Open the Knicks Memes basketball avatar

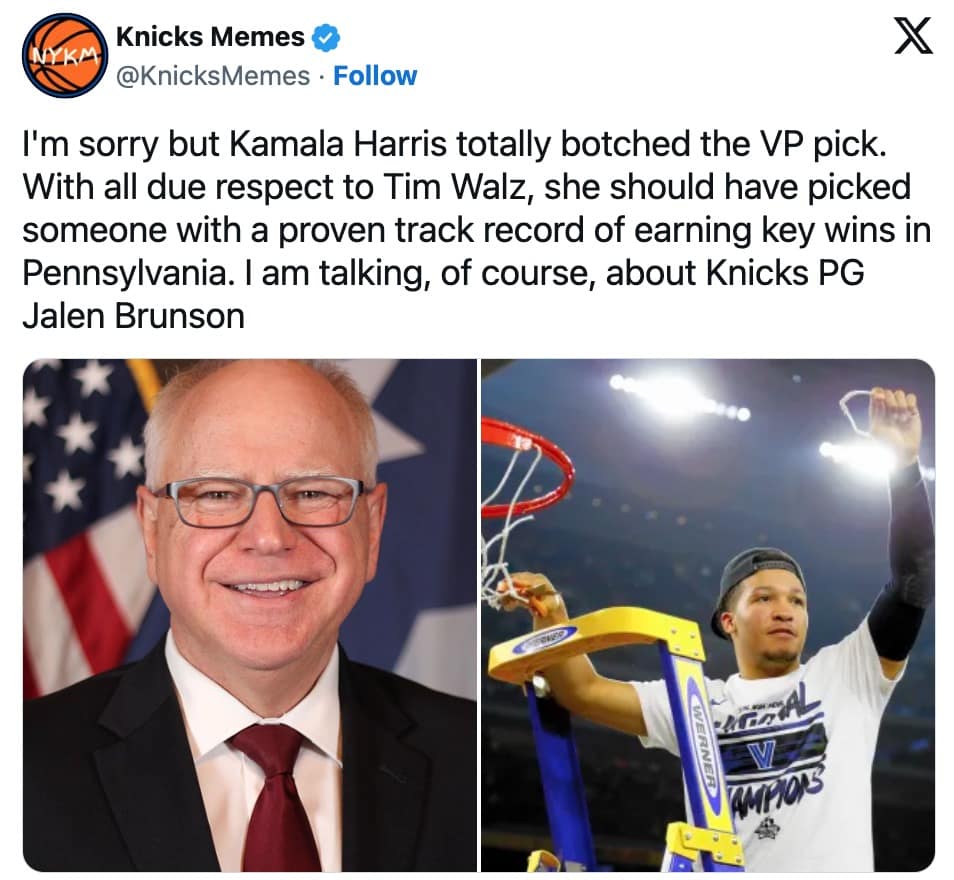click(x=65, y=55)
